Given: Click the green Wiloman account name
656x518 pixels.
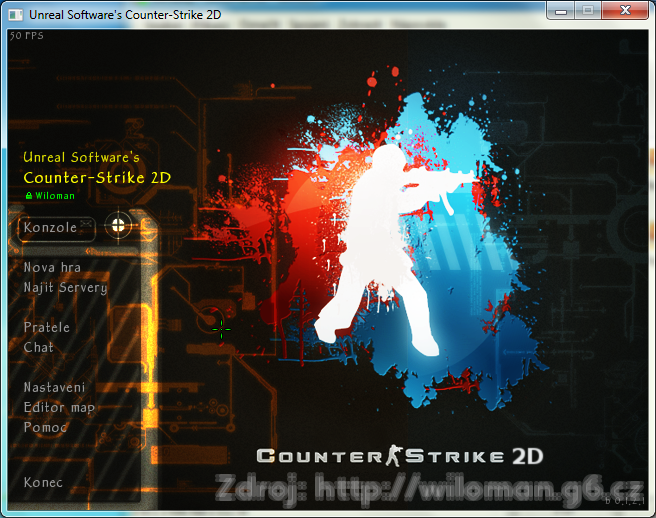Looking at the screenshot, I should tap(55, 196).
